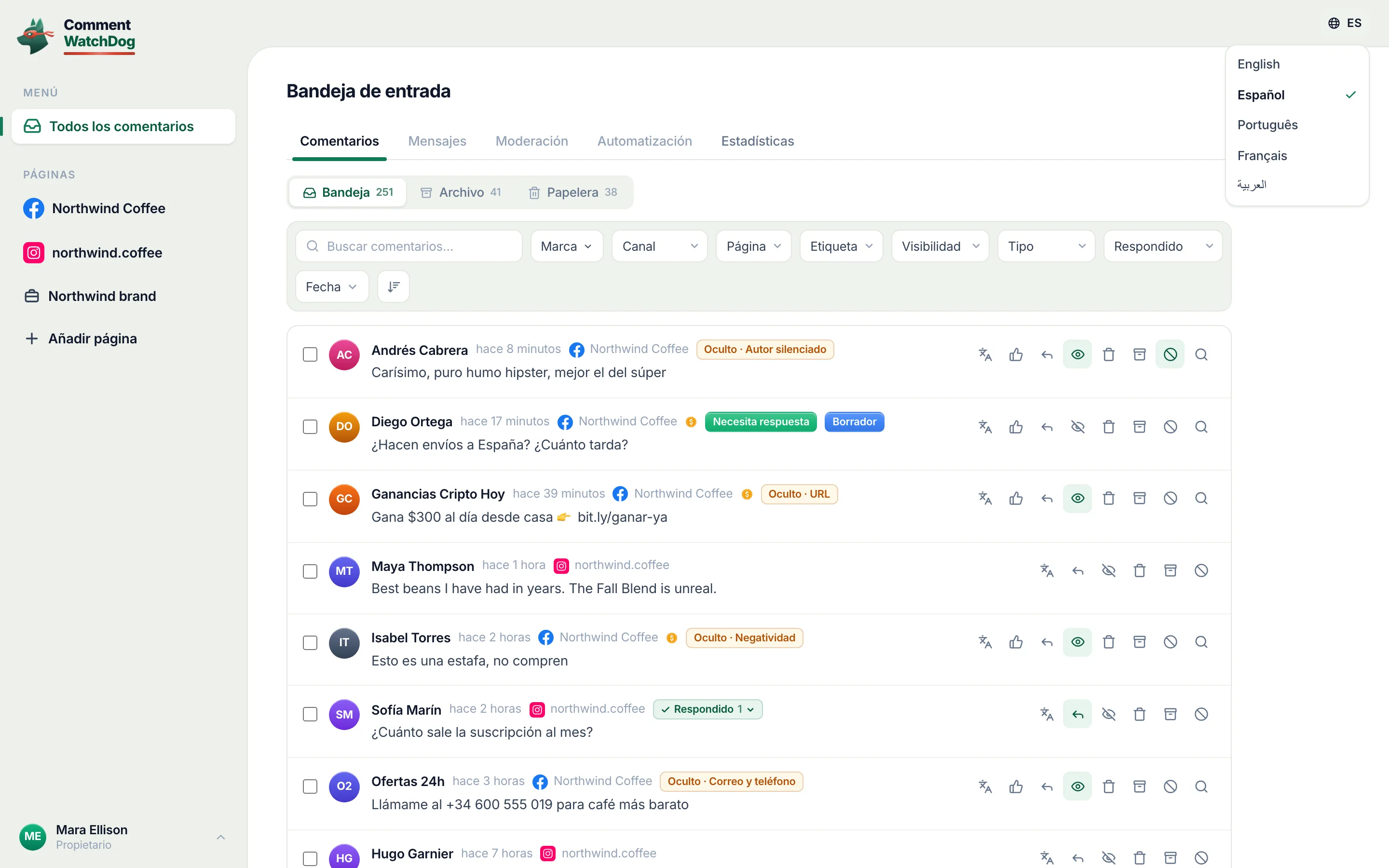Delete Ganancias Cripto Hoy comment

pyautogui.click(x=1108, y=498)
